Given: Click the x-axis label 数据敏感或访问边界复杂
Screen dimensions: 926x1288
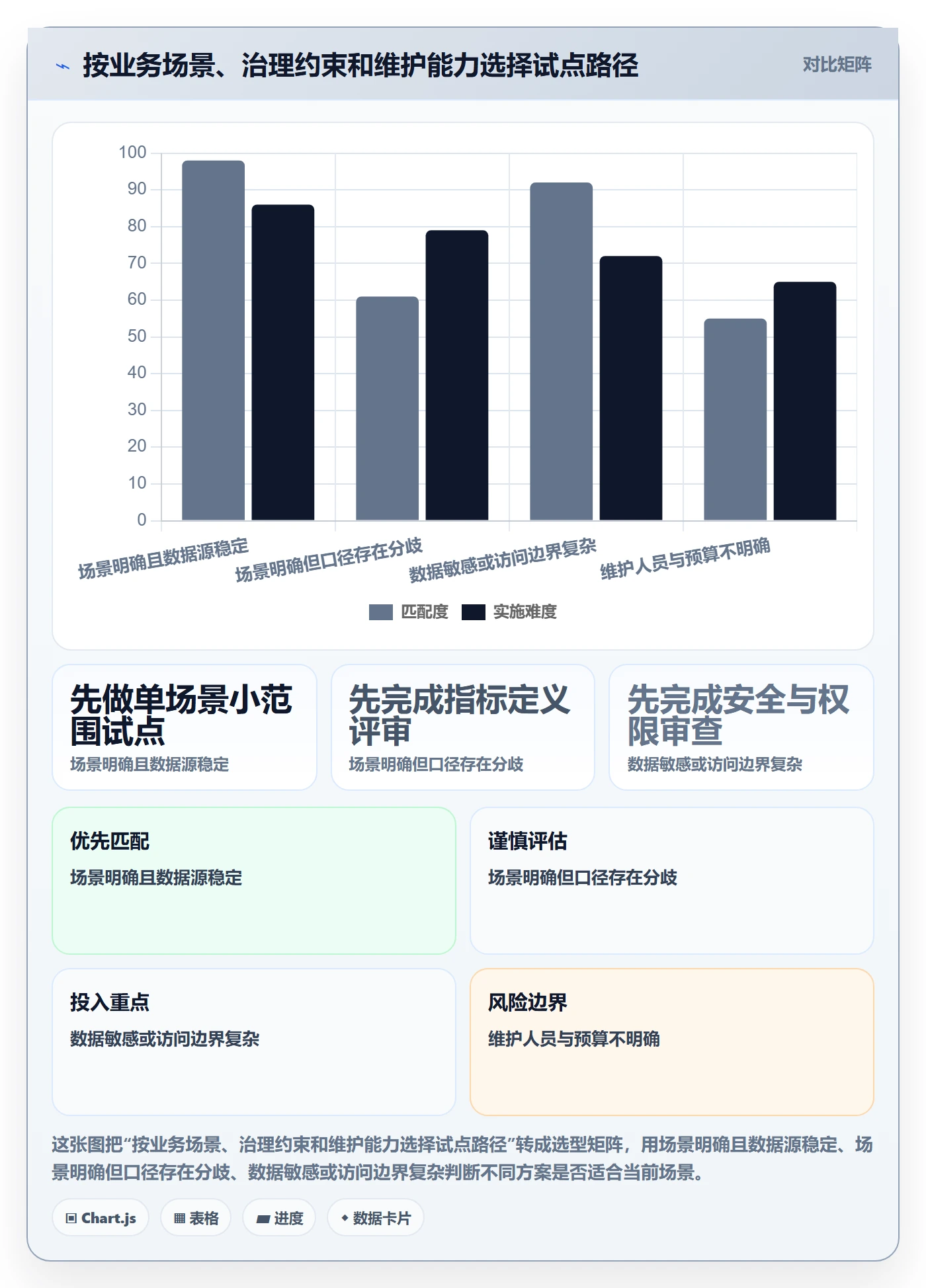Looking at the screenshot, I should [503, 560].
